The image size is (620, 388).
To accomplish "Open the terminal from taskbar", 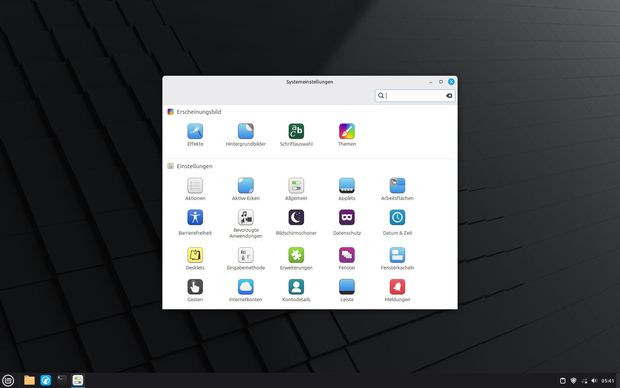I will pyautogui.click(x=62, y=380).
